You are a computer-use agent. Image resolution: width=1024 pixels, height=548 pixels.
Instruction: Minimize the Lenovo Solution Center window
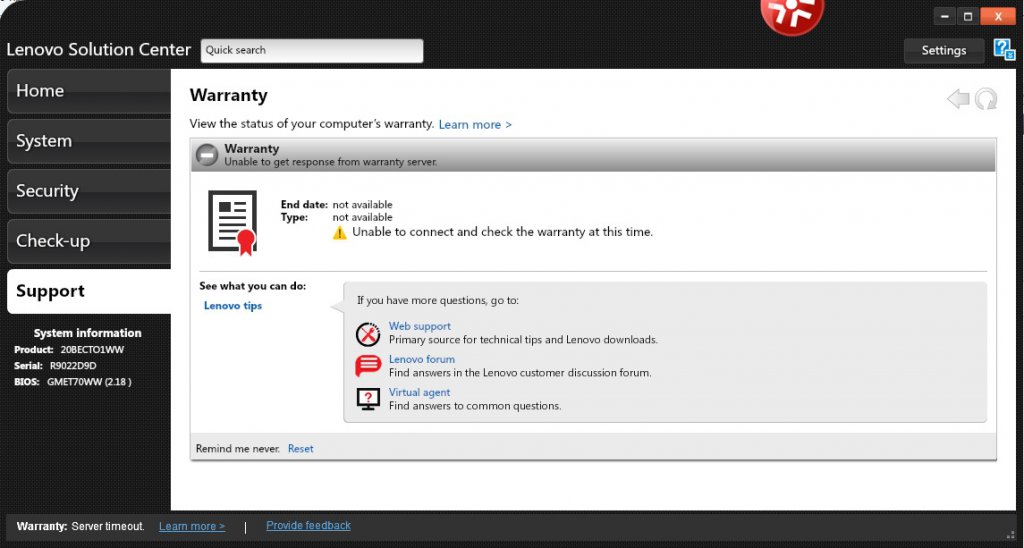pos(944,17)
